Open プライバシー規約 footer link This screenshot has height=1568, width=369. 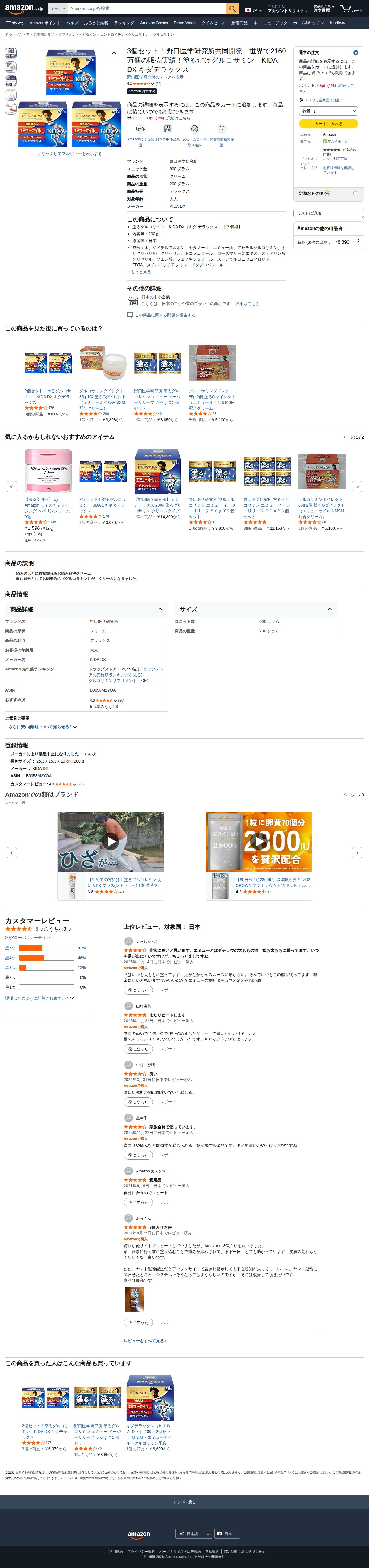coord(141,1552)
